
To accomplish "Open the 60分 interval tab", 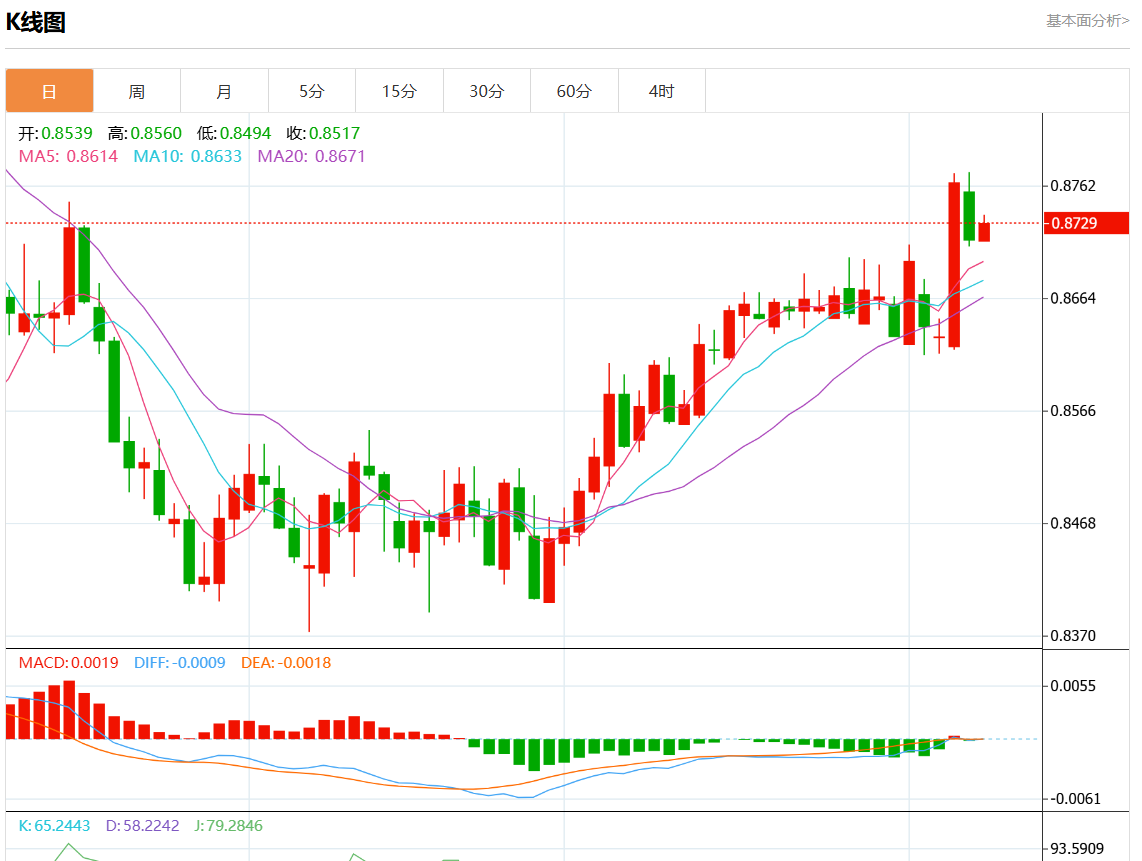I will coord(574,91).
